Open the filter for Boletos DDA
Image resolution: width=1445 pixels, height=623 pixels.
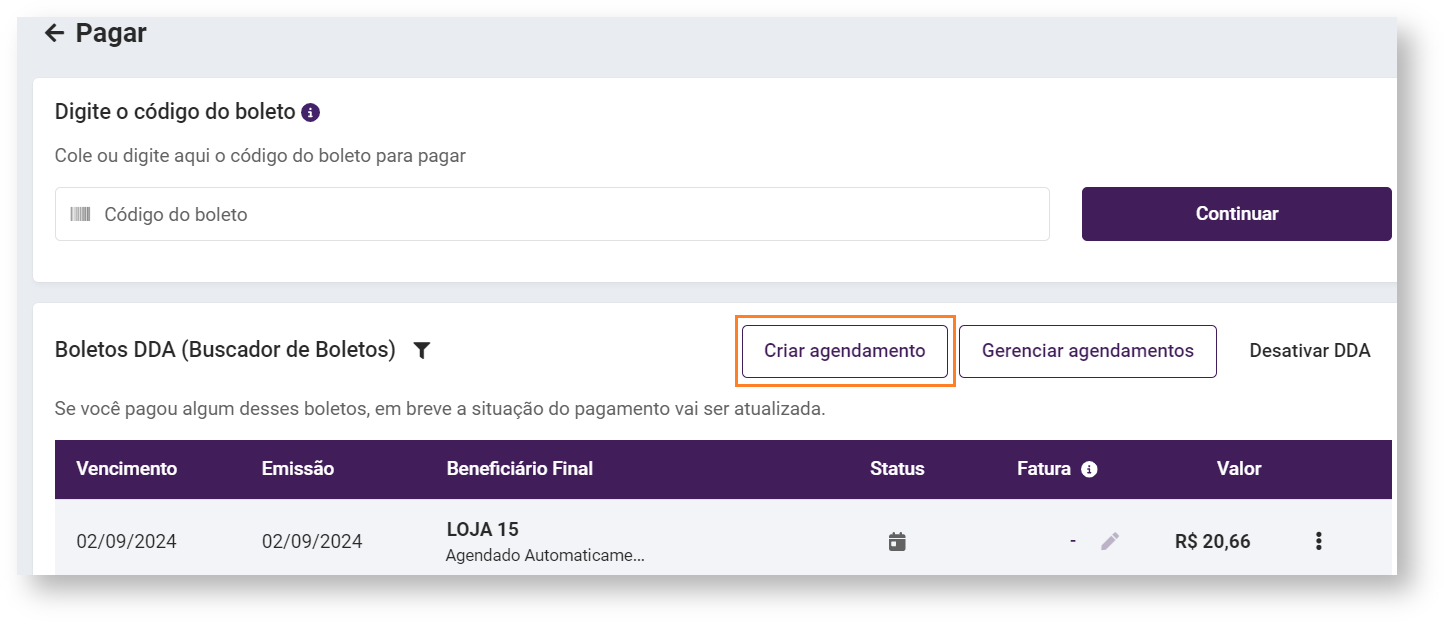coord(422,350)
